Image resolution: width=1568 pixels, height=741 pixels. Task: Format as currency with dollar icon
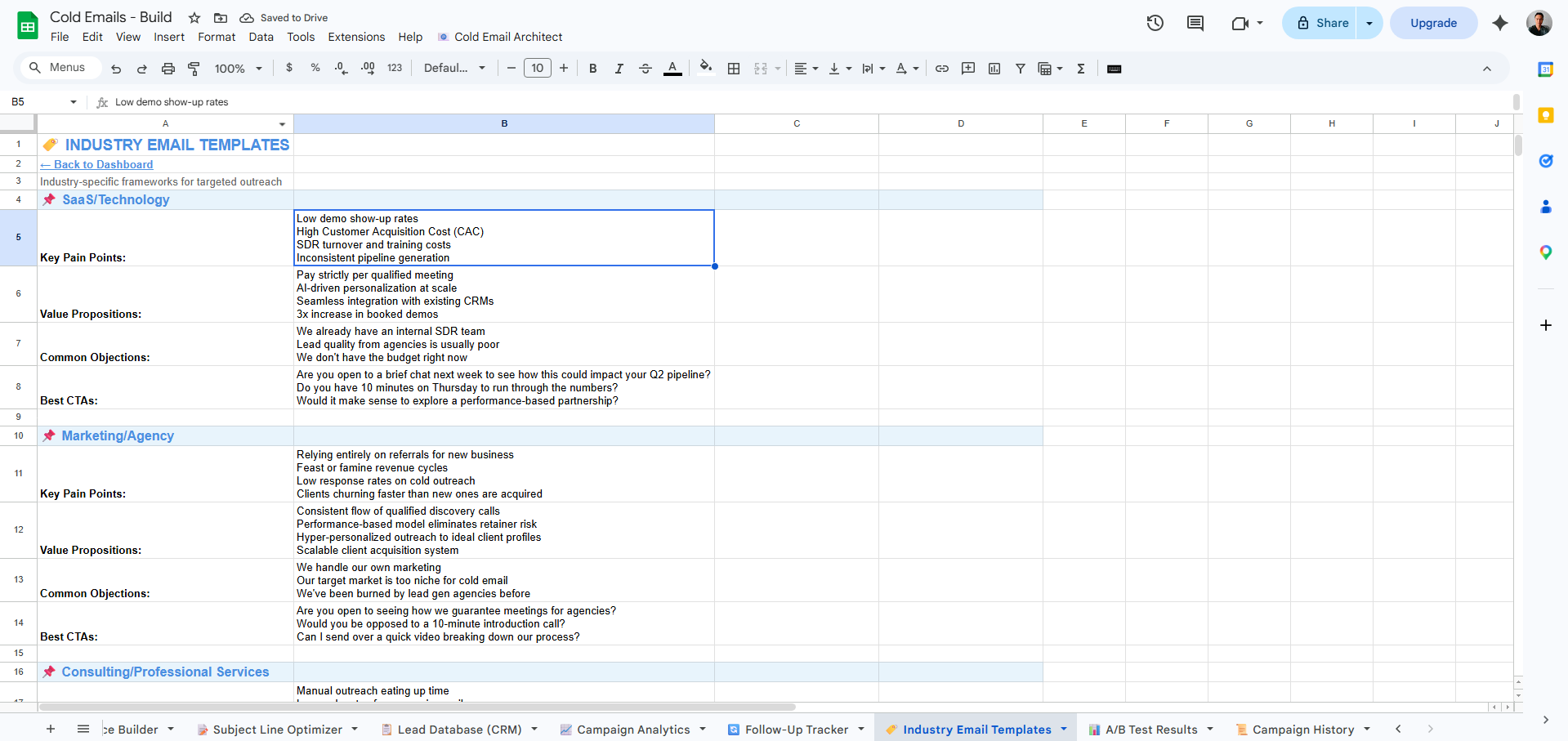pyautogui.click(x=289, y=68)
